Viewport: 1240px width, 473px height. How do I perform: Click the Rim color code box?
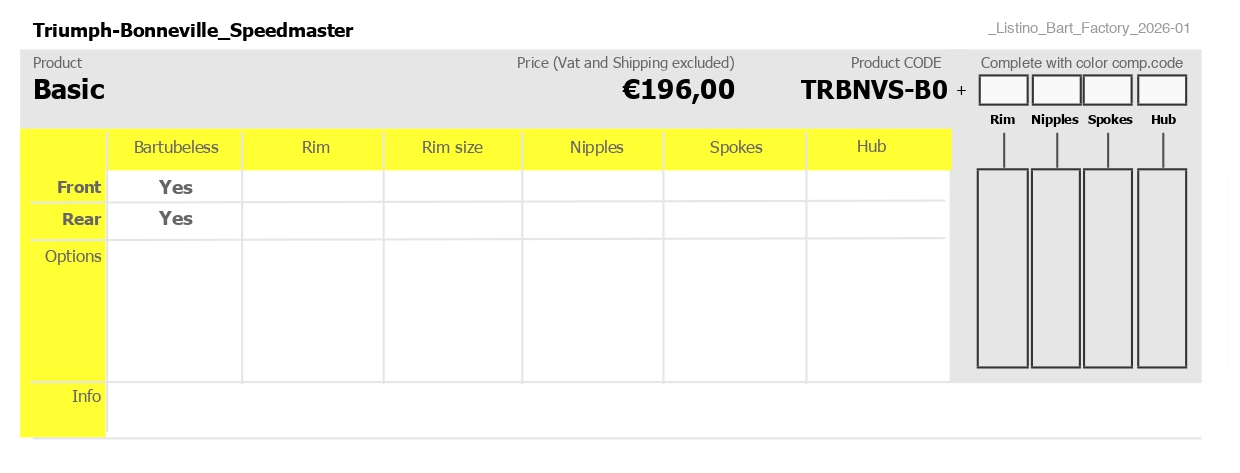[1003, 90]
